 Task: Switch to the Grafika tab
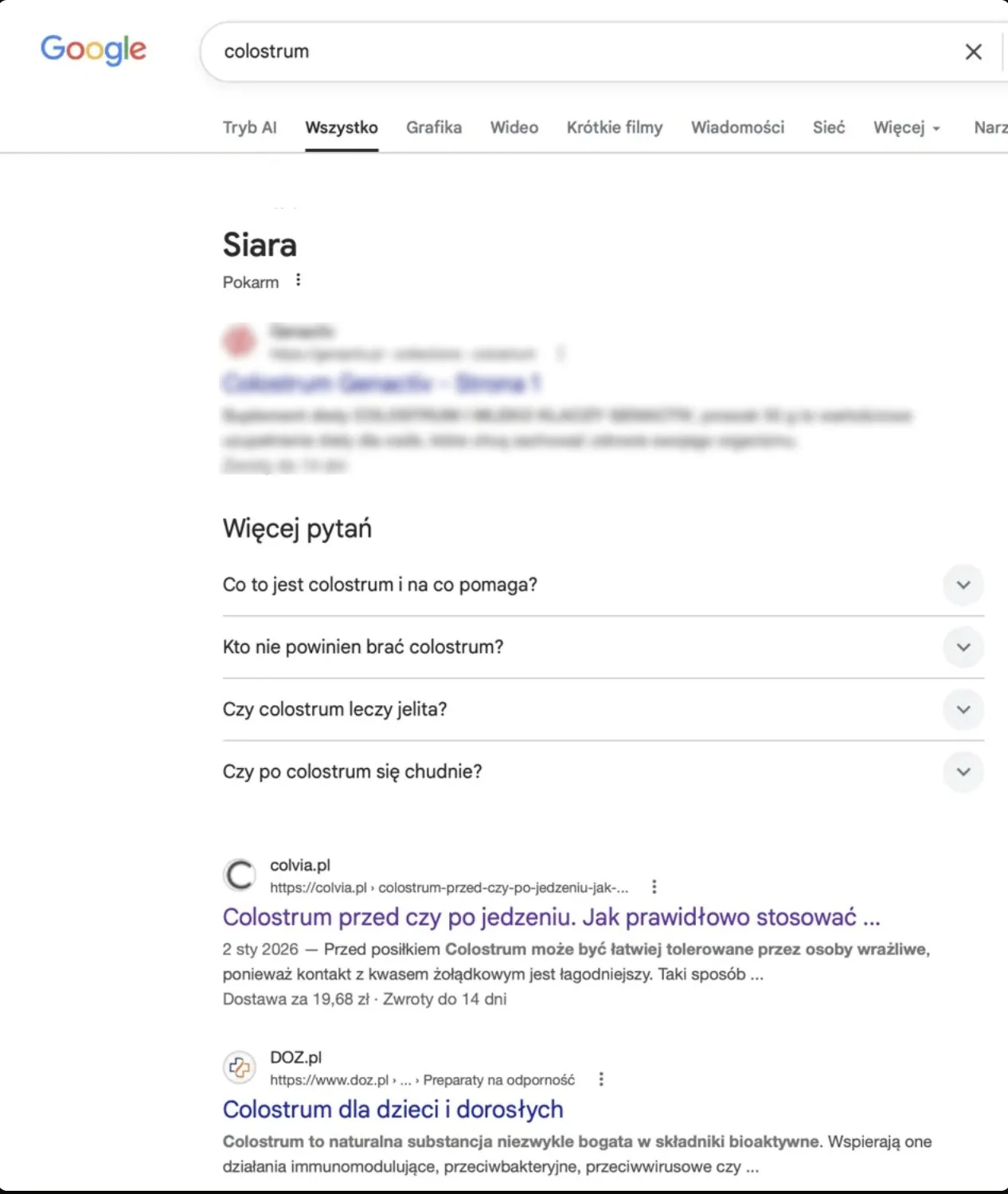434,127
